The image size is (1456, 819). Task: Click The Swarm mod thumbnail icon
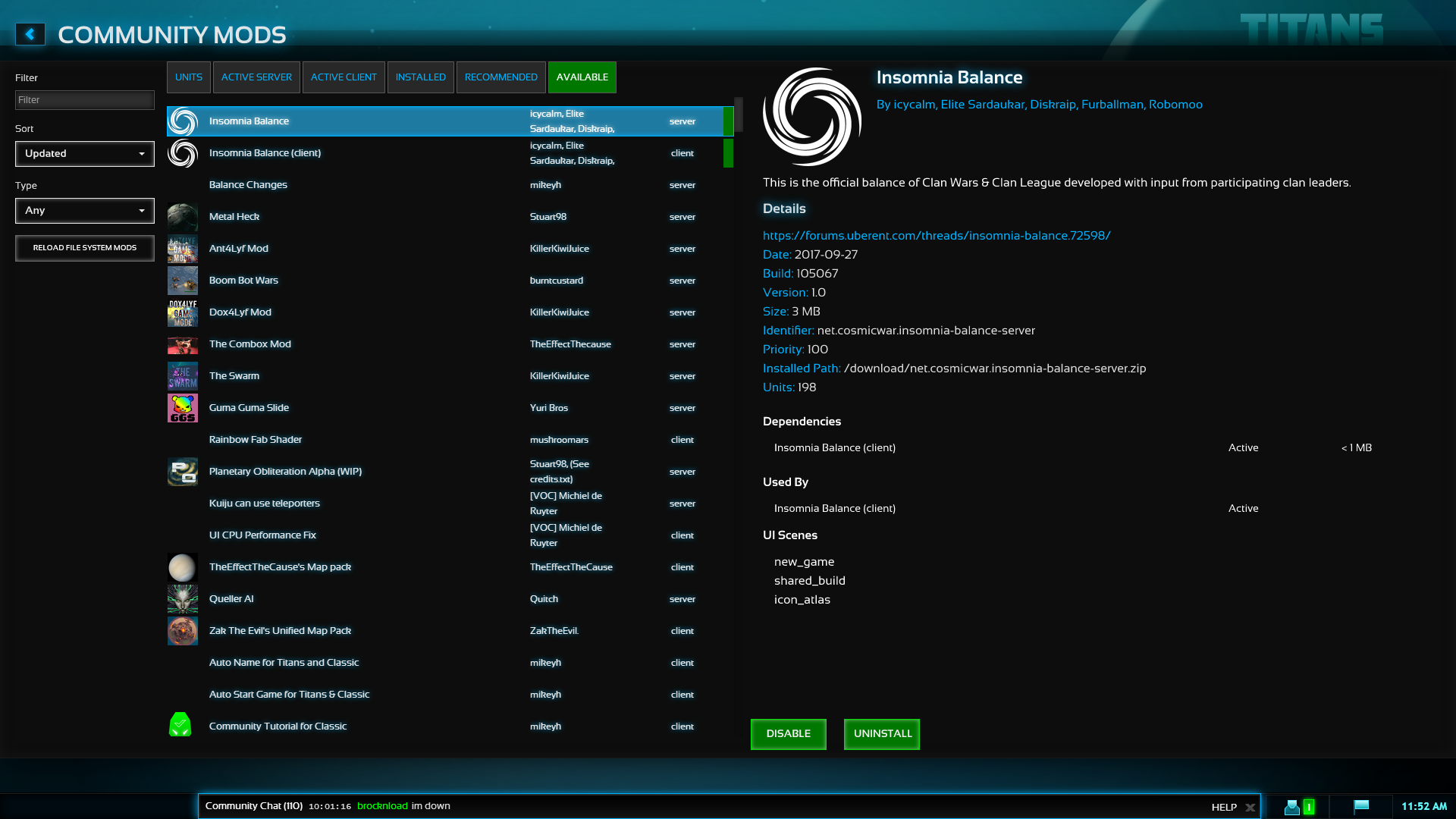183,376
